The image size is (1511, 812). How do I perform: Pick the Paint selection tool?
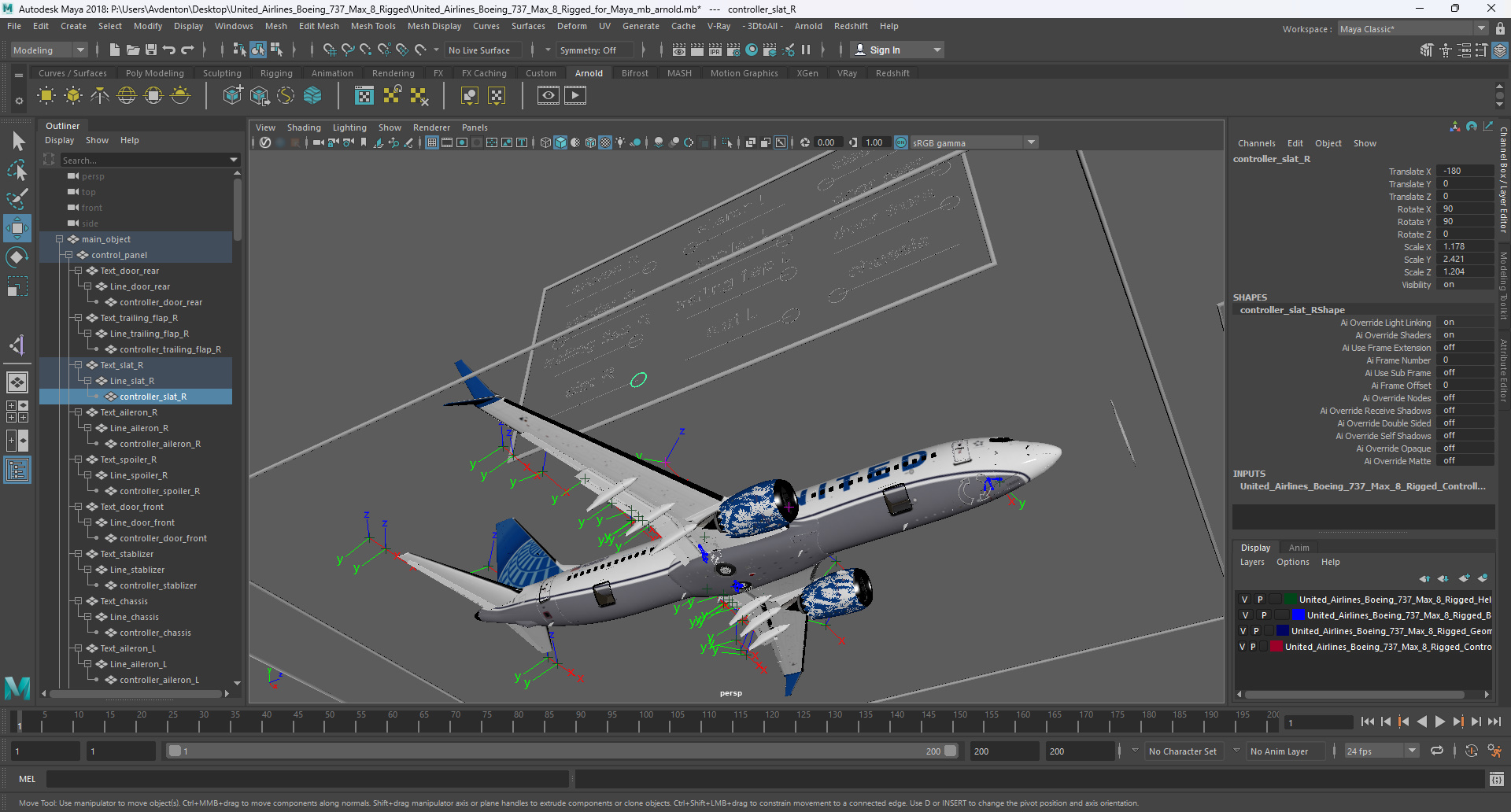17,199
